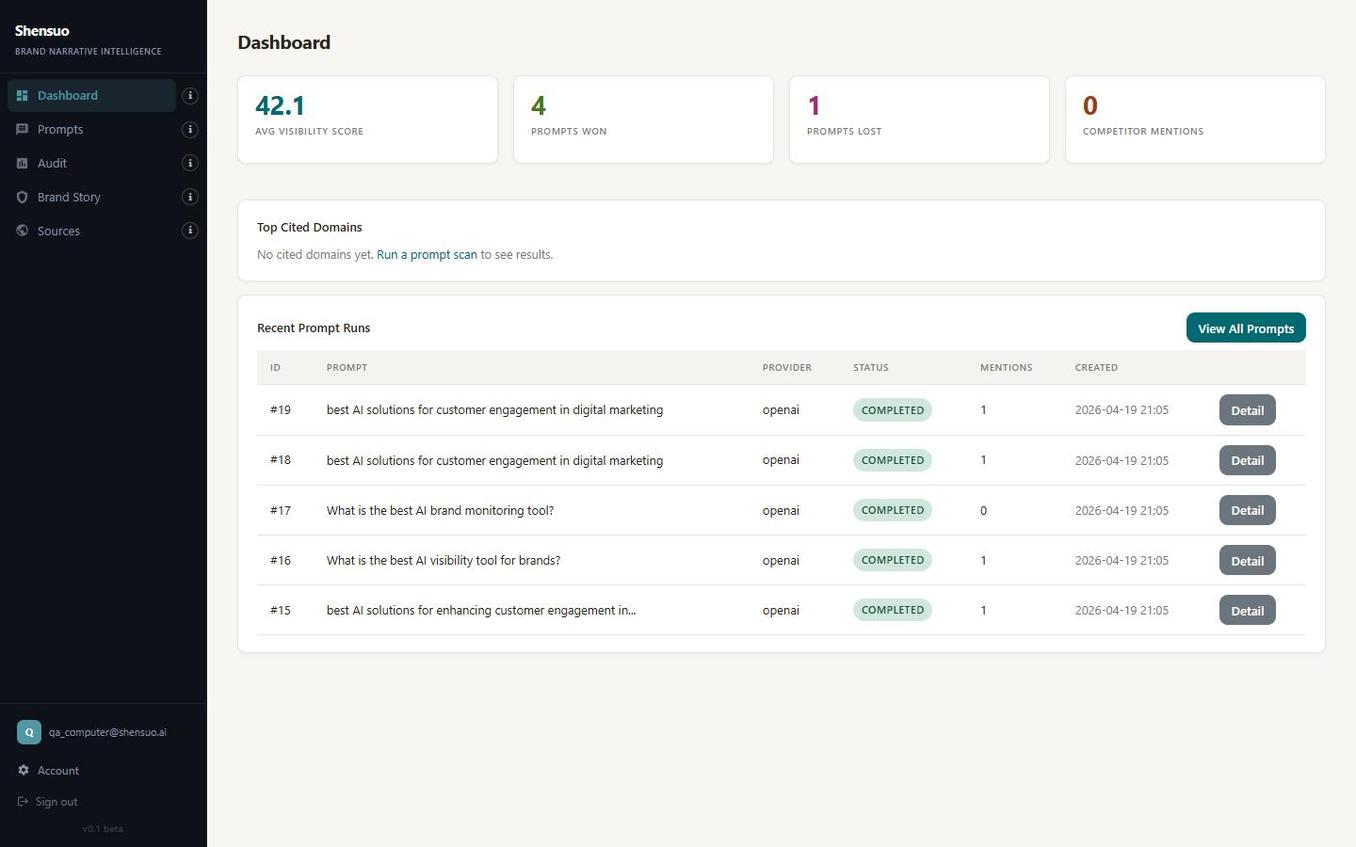Select the Dashboard icon in the sidebar
1356x847 pixels.
[x=23, y=95]
